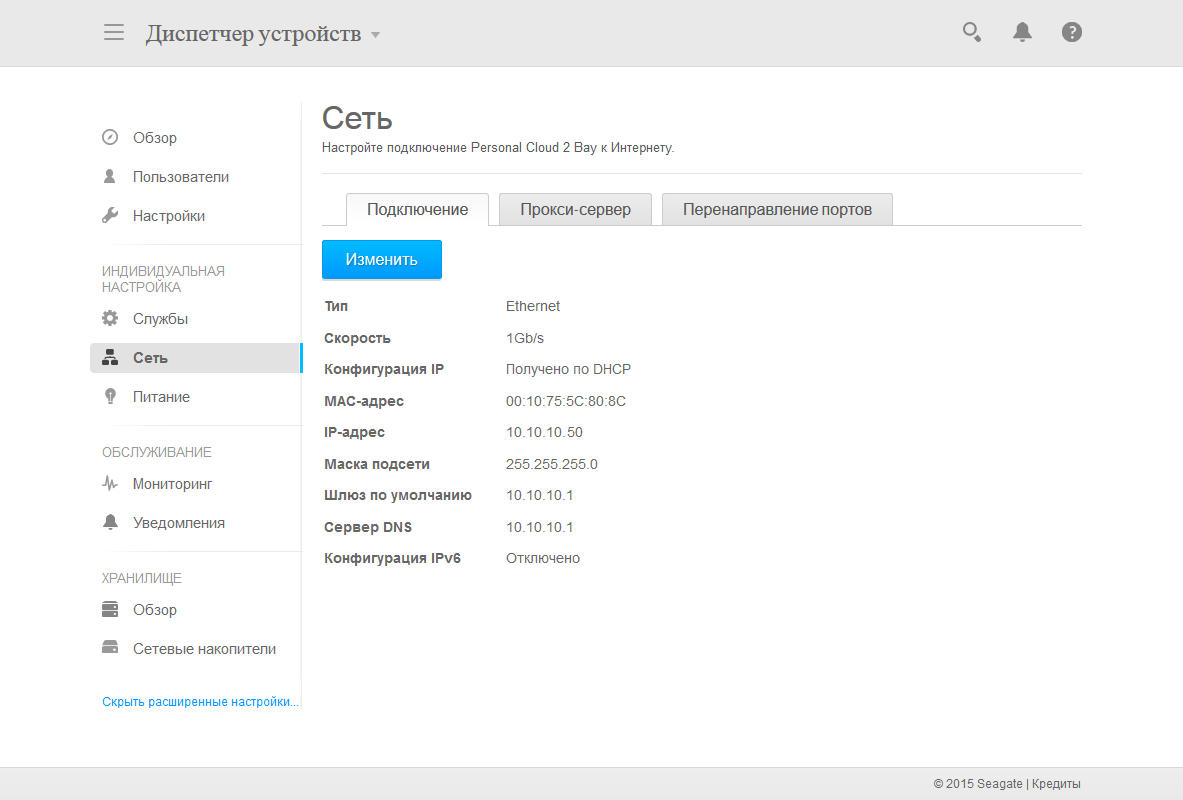The width and height of the screenshot is (1183, 800).
Task: Click the Ethernet type value
Action: (x=533, y=306)
